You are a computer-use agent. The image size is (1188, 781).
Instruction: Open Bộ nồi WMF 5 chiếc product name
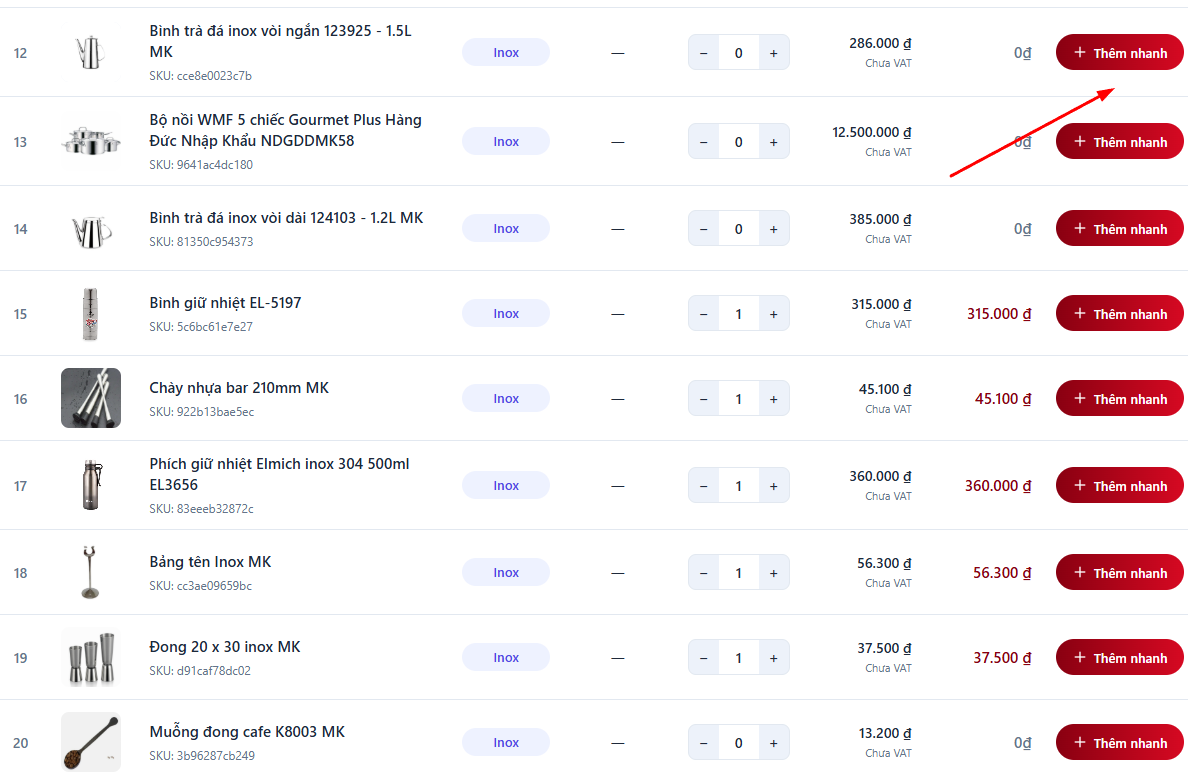click(285, 130)
